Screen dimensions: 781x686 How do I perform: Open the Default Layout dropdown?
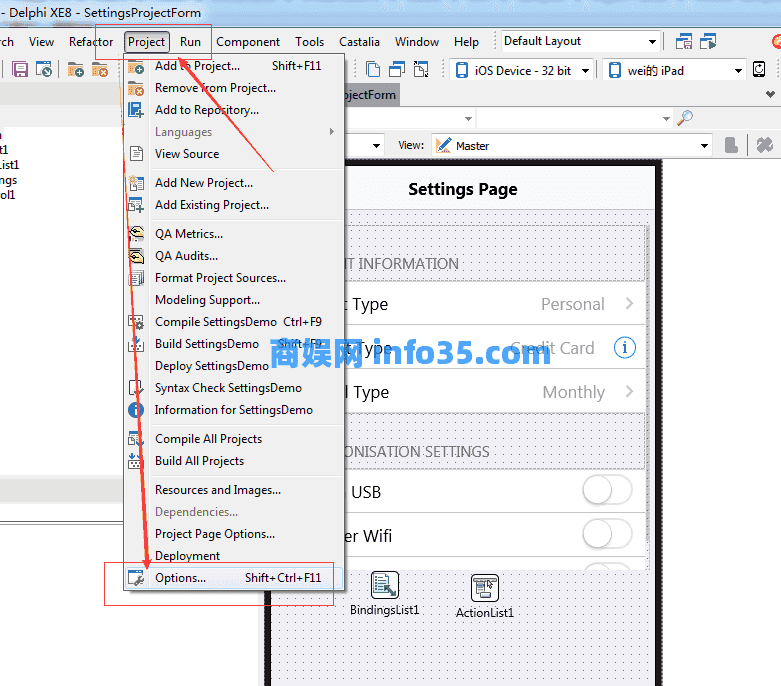tap(652, 42)
